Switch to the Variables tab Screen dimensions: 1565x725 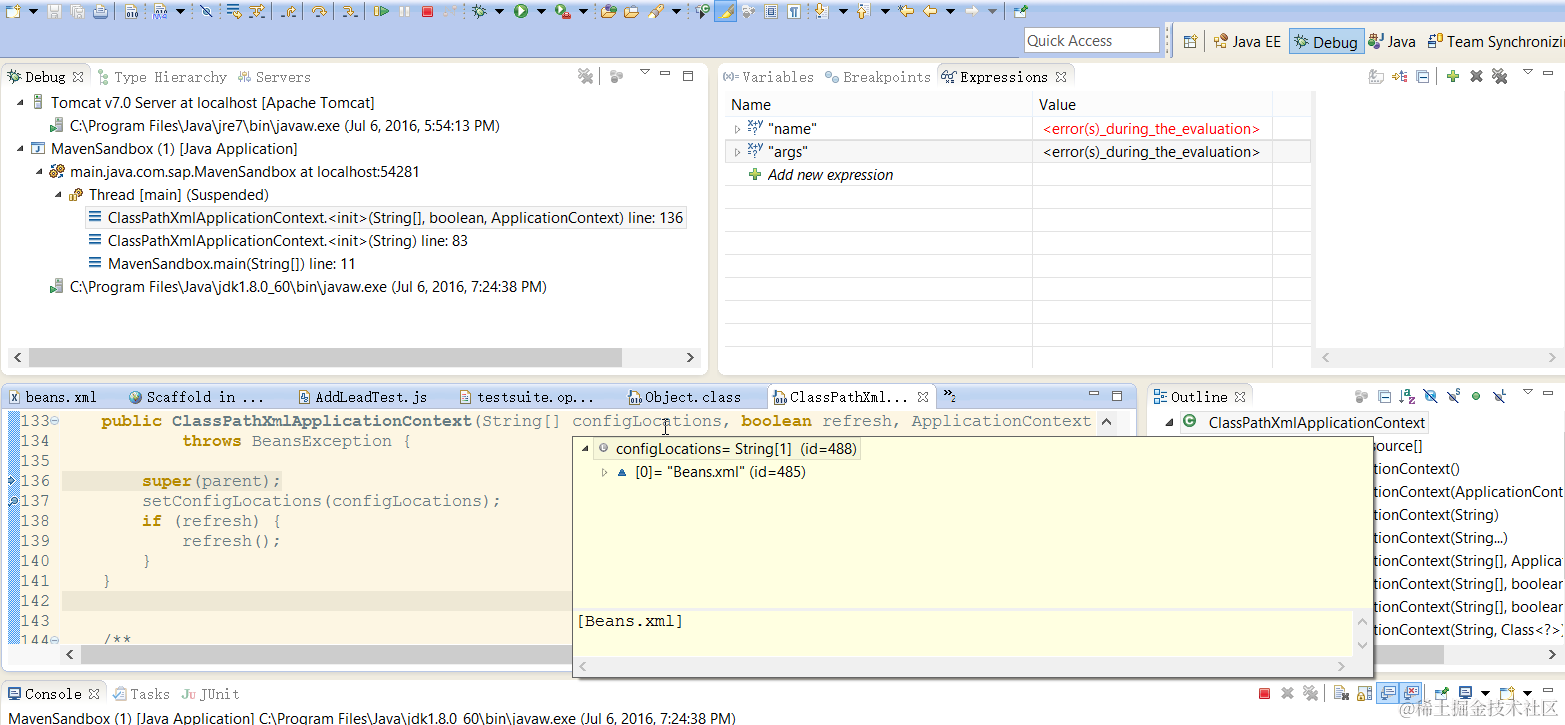[x=768, y=77]
